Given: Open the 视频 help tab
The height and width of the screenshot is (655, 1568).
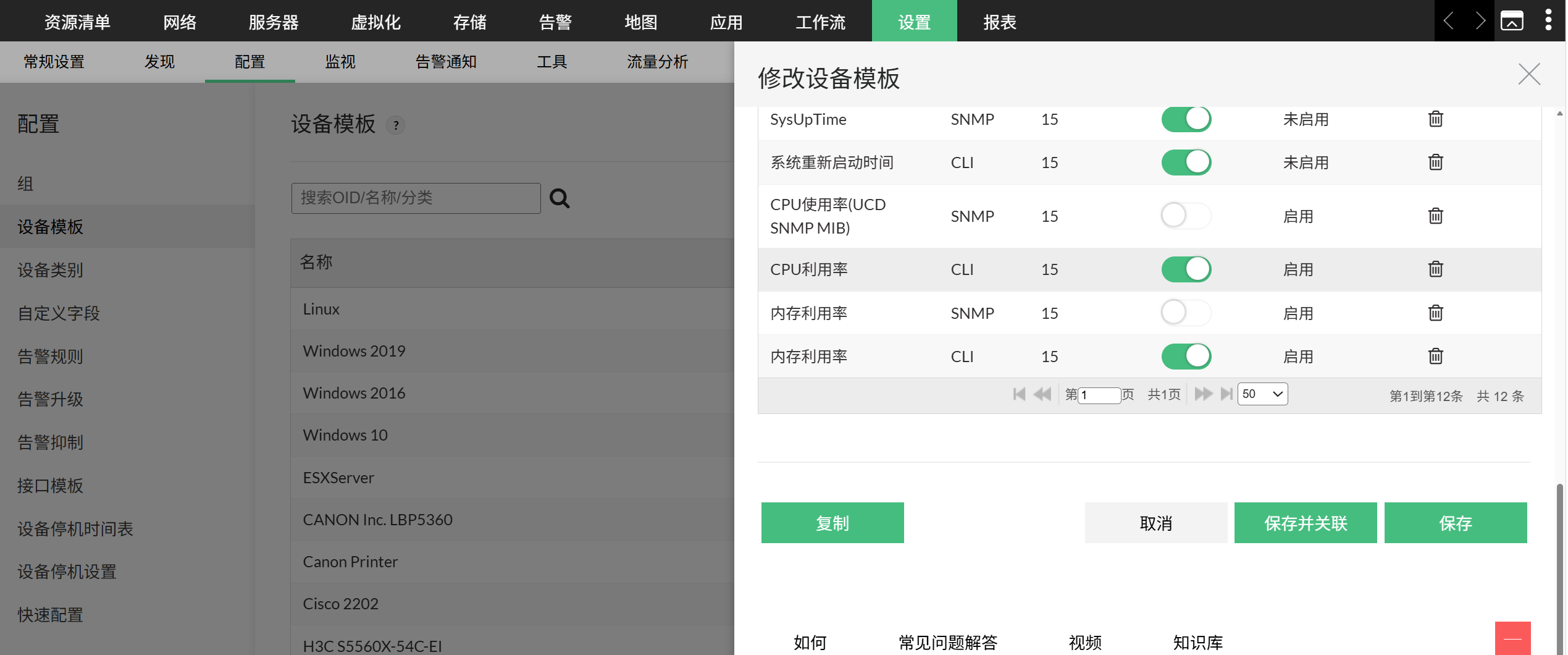Looking at the screenshot, I should tap(1085, 643).
